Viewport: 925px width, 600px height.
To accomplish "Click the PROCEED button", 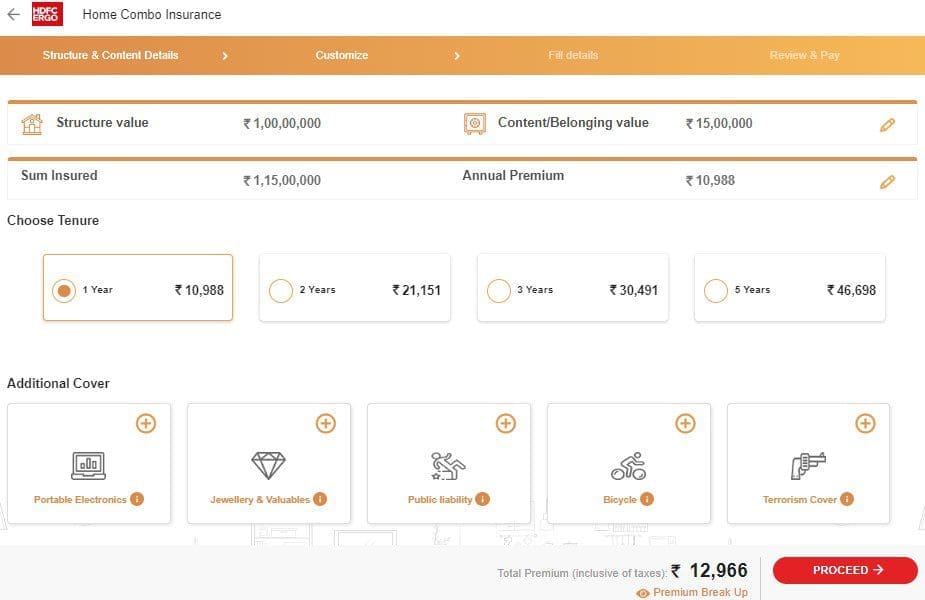I will click(845, 571).
